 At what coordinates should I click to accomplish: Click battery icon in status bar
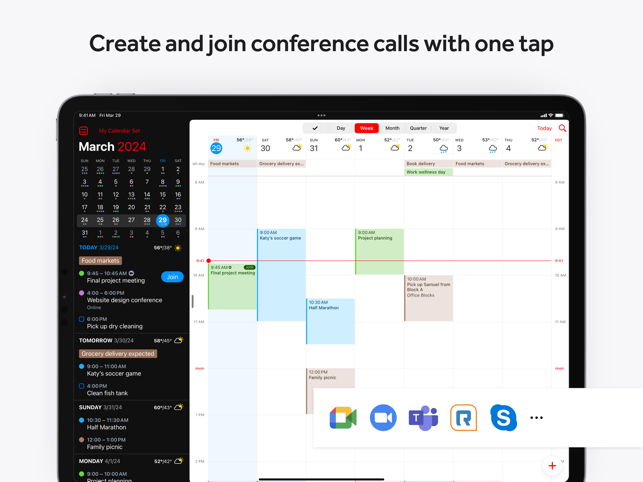pyautogui.click(x=559, y=115)
